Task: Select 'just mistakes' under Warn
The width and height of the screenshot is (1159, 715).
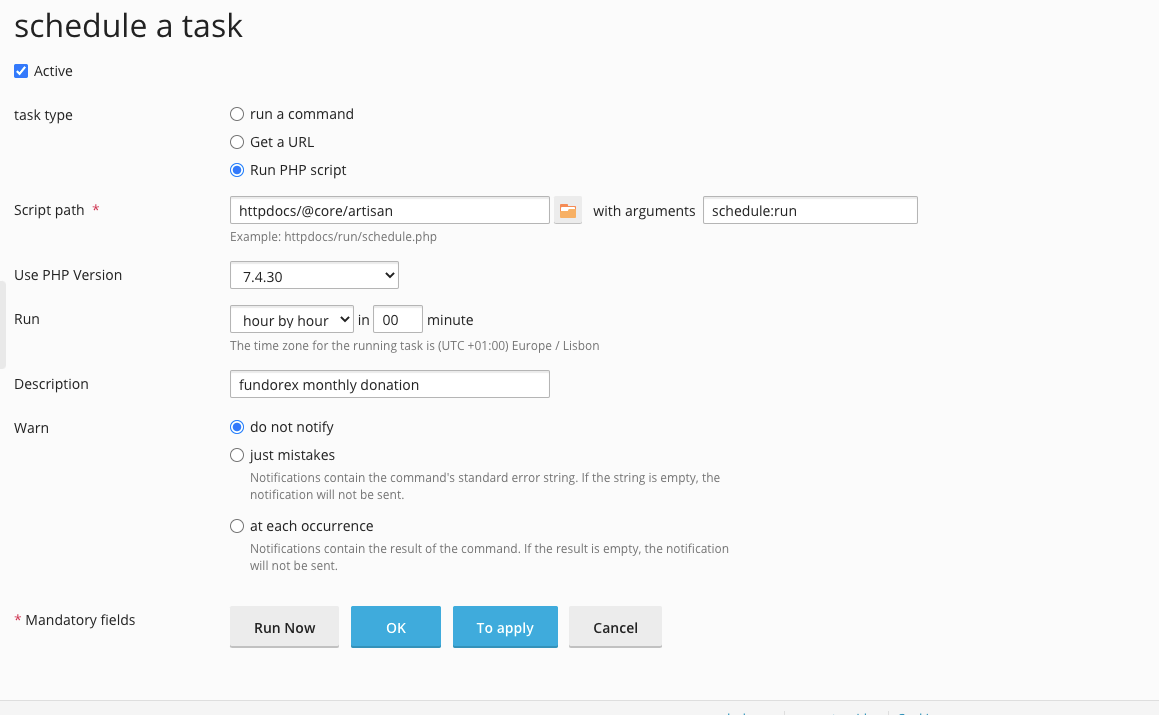Action: point(236,454)
